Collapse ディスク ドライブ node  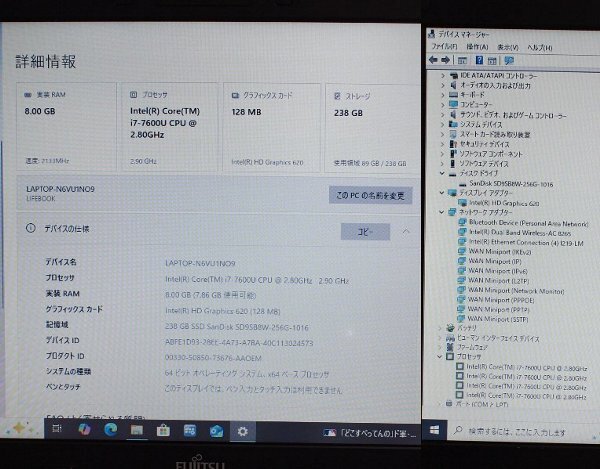[x=442, y=173]
